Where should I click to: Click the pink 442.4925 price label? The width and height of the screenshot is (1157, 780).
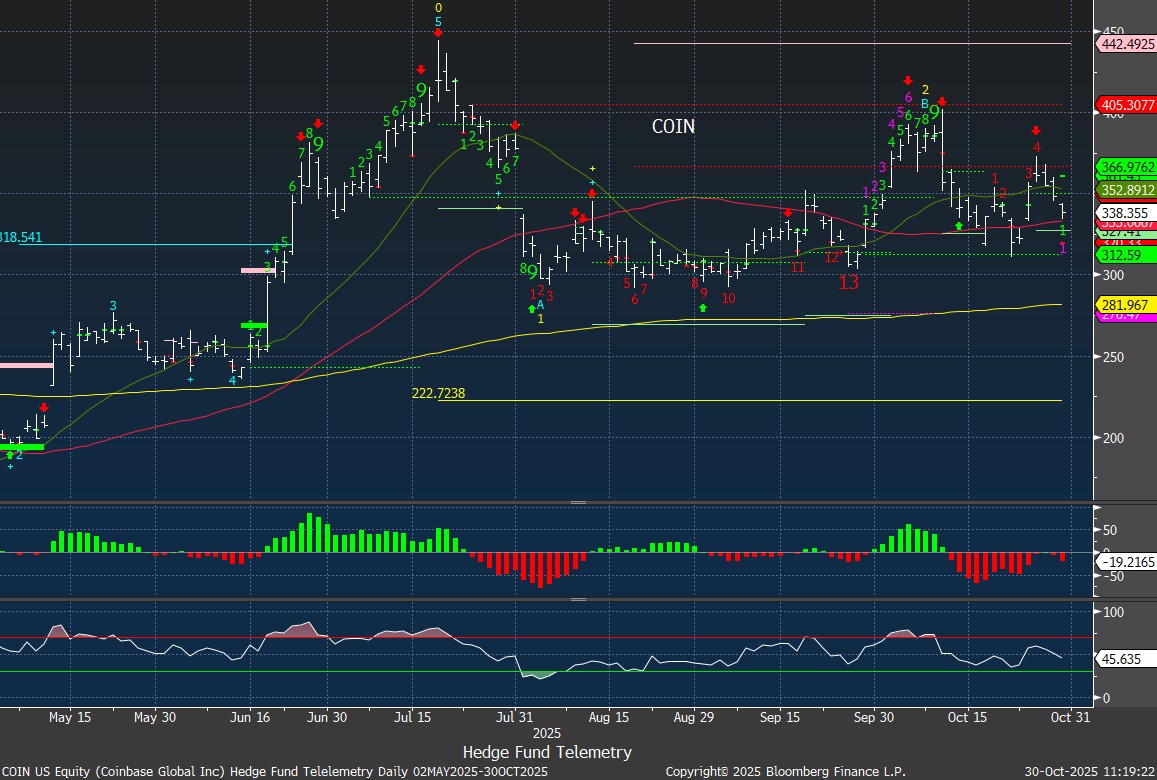click(1126, 44)
